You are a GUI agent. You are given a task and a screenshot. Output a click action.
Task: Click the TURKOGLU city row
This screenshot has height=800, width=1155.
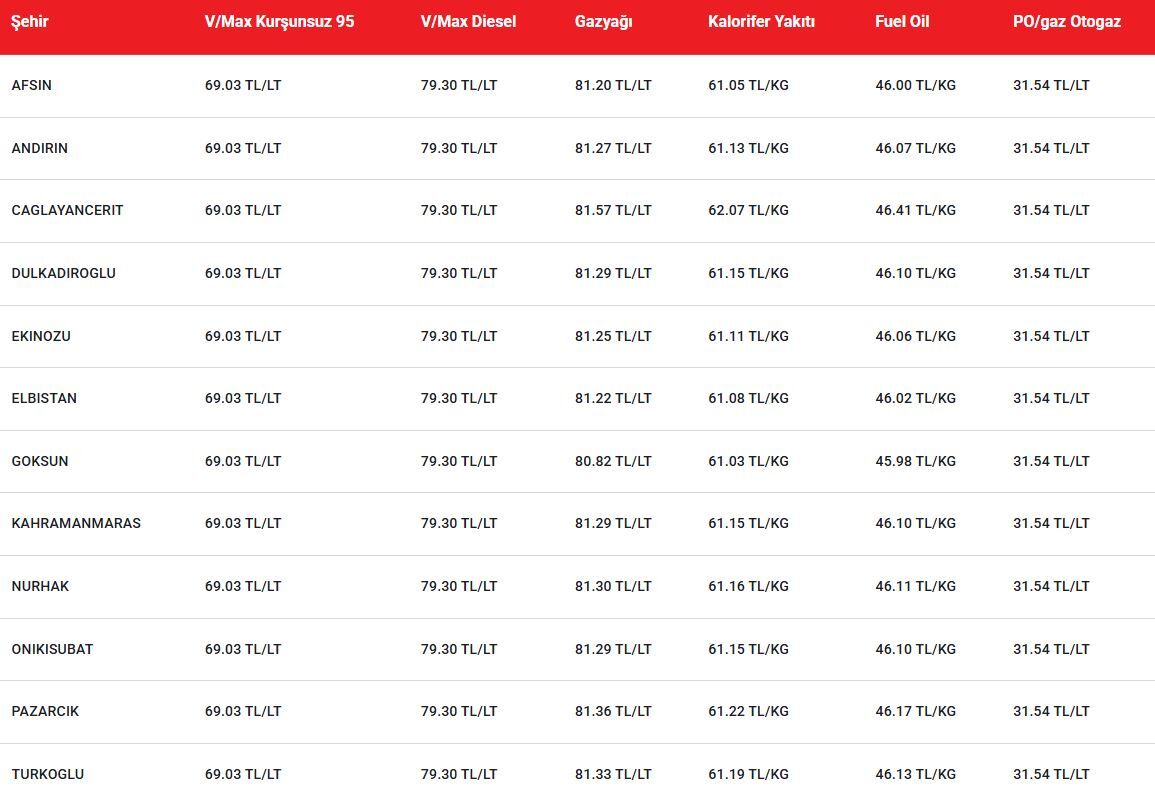578,772
